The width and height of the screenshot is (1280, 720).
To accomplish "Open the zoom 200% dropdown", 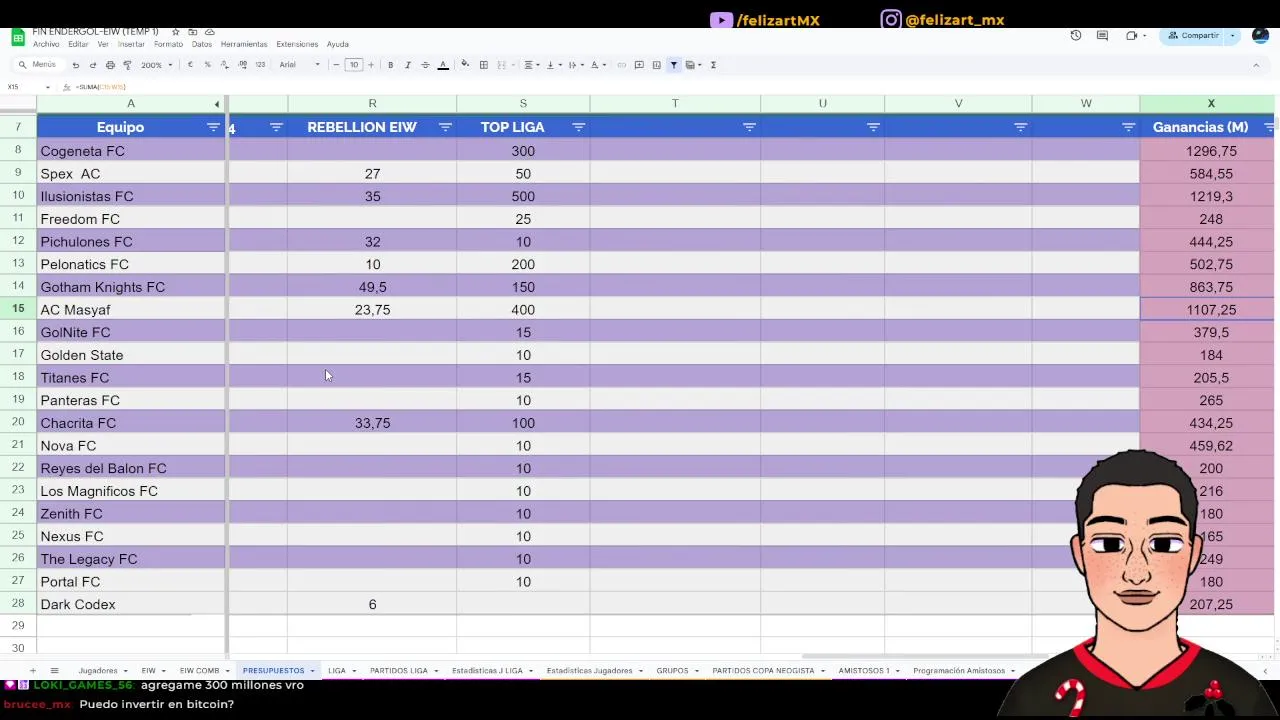I will pyautogui.click(x=156, y=65).
